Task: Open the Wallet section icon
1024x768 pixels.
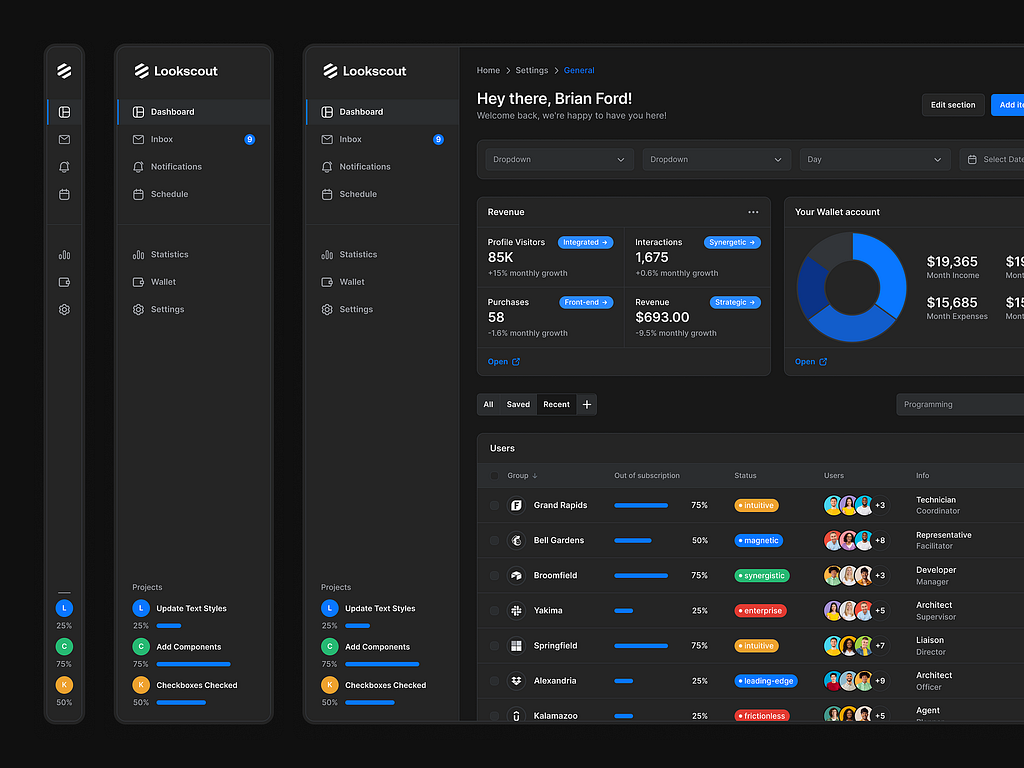Action: pos(64,282)
